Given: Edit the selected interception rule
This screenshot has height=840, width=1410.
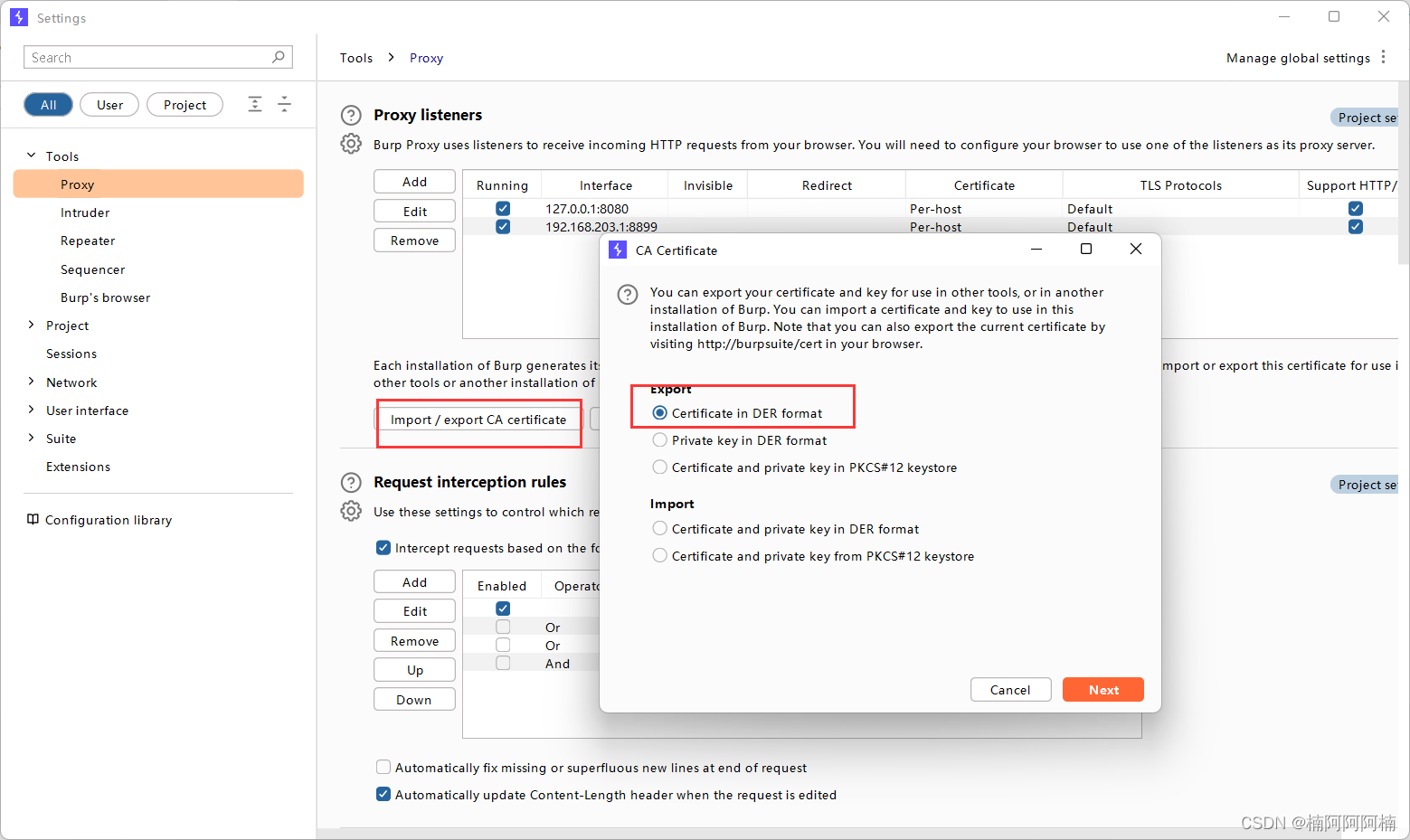Looking at the screenshot, I should pyautogui.click(x=414, y=611).
